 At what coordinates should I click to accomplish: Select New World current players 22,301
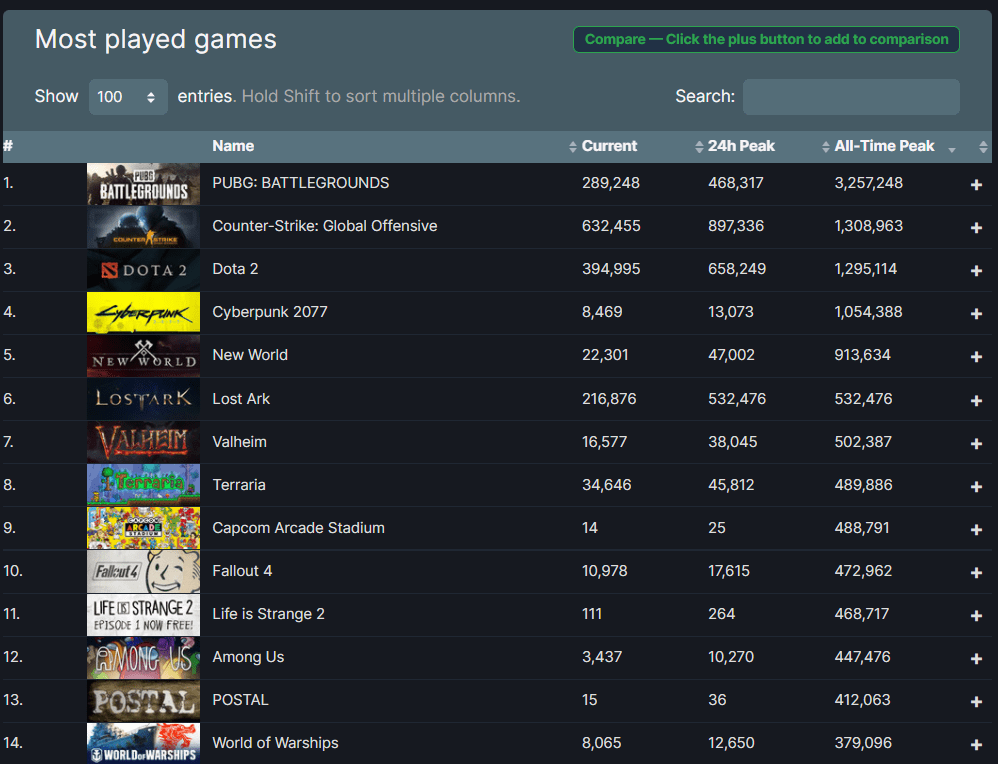tap(605, 355)
